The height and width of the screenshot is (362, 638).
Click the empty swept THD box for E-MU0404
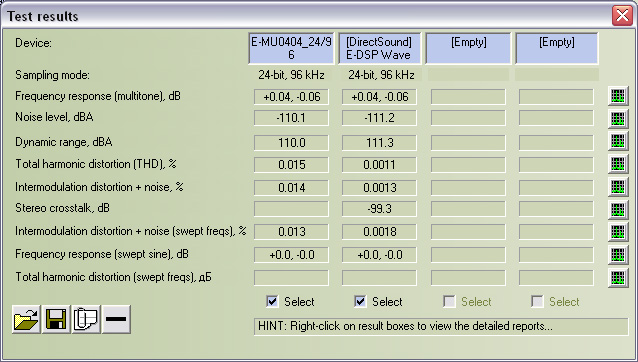[x=291, y=278]
